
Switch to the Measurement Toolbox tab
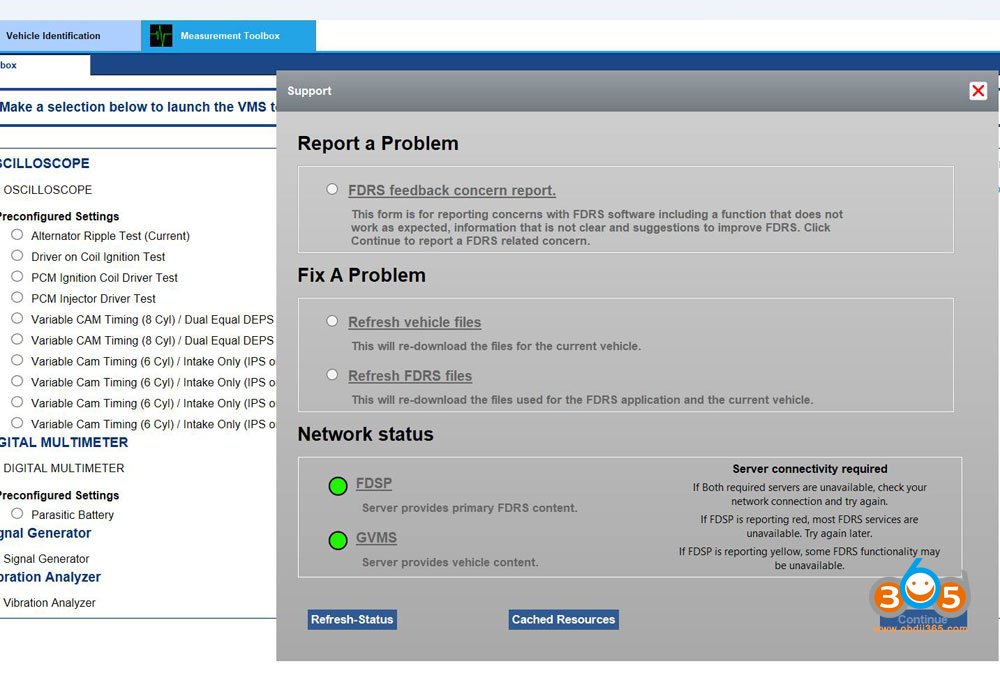230,36
